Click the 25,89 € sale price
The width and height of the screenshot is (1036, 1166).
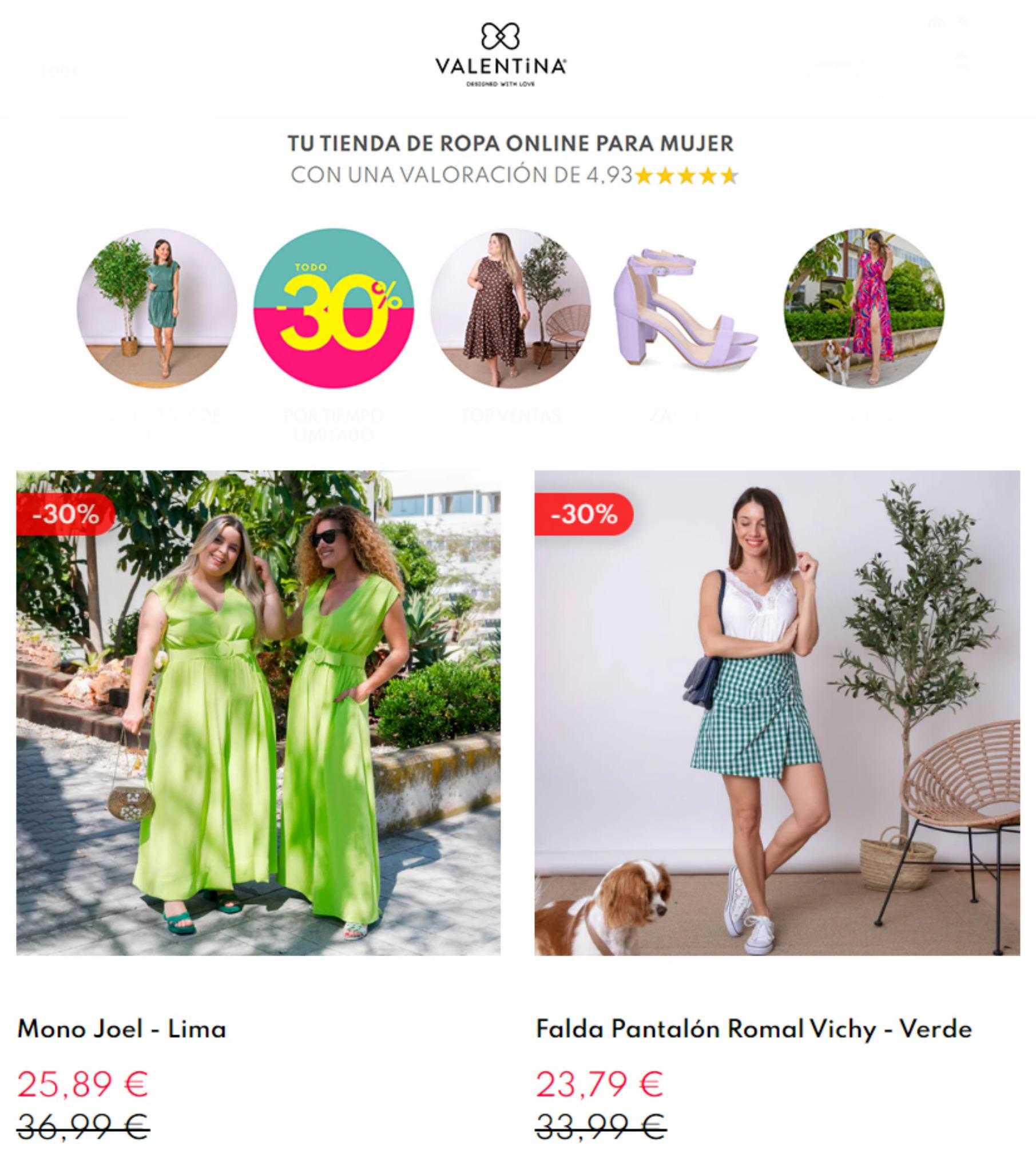(x=83, y=1084)
